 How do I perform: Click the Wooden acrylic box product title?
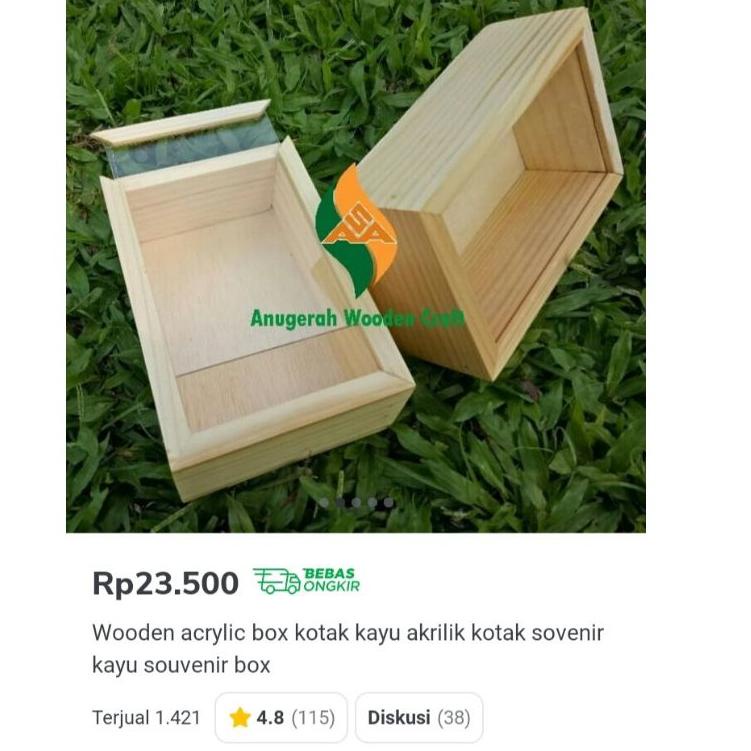click(348, 649)
